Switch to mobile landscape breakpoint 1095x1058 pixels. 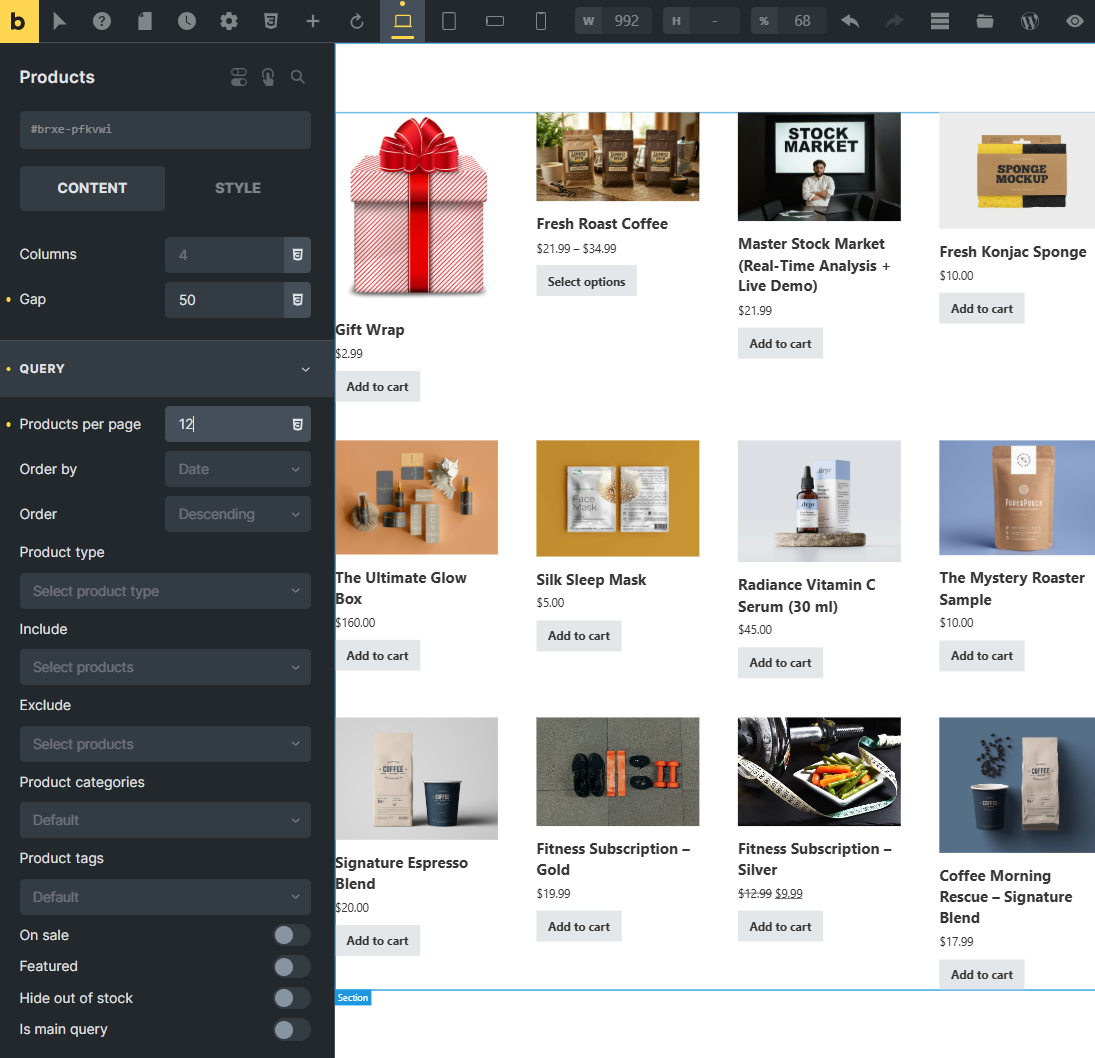[495, 21]
